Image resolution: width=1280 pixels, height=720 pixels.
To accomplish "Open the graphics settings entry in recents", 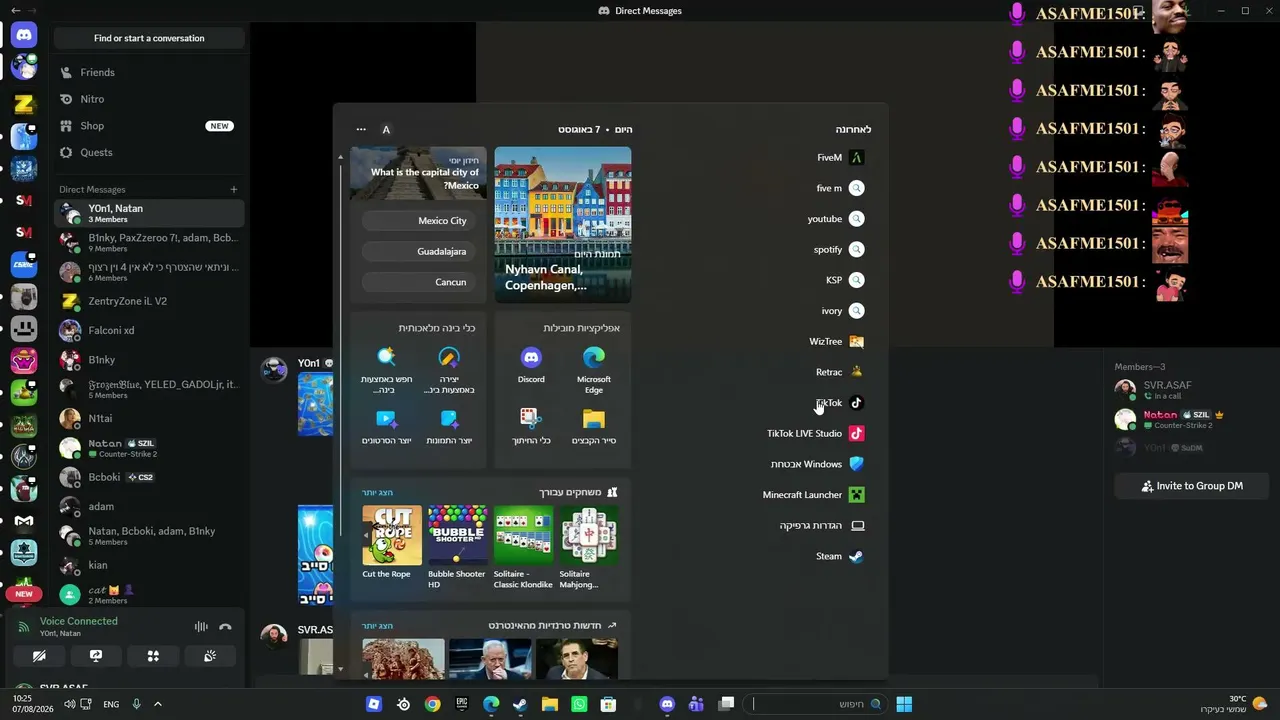I will tap(821, 526).
